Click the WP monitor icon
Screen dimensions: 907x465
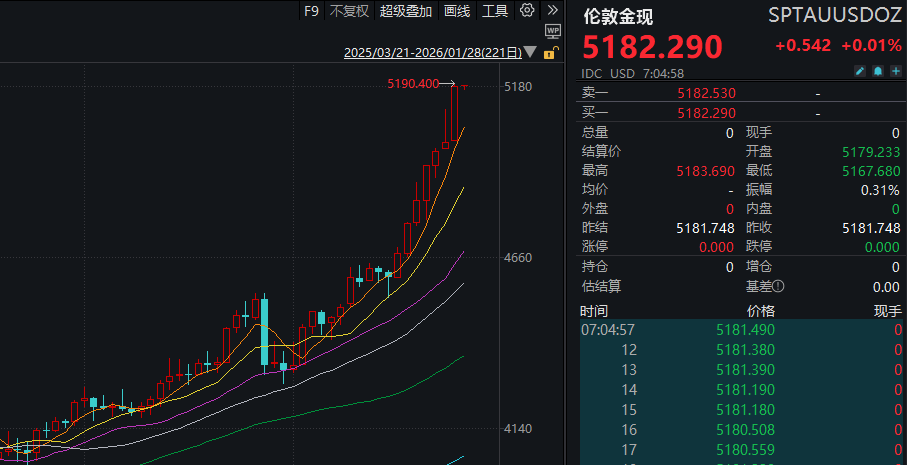553,32
